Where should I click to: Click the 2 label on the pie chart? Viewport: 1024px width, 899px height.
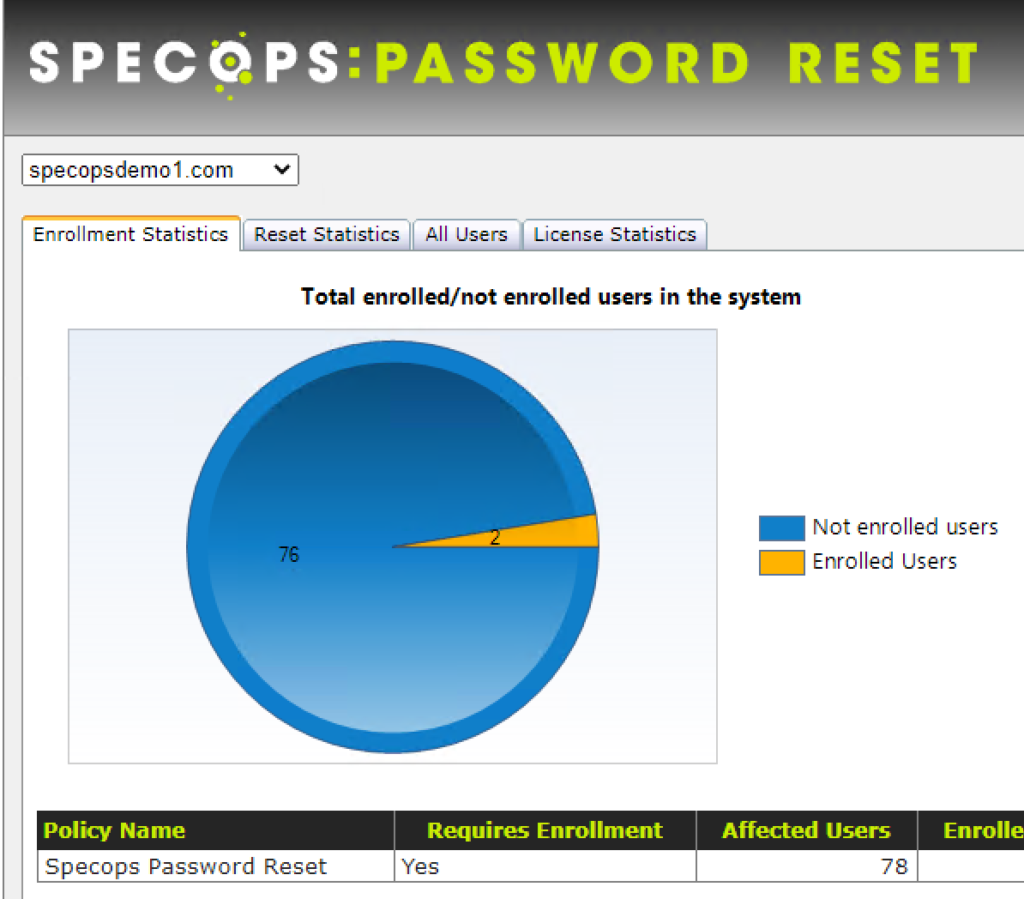coord(495,537)
